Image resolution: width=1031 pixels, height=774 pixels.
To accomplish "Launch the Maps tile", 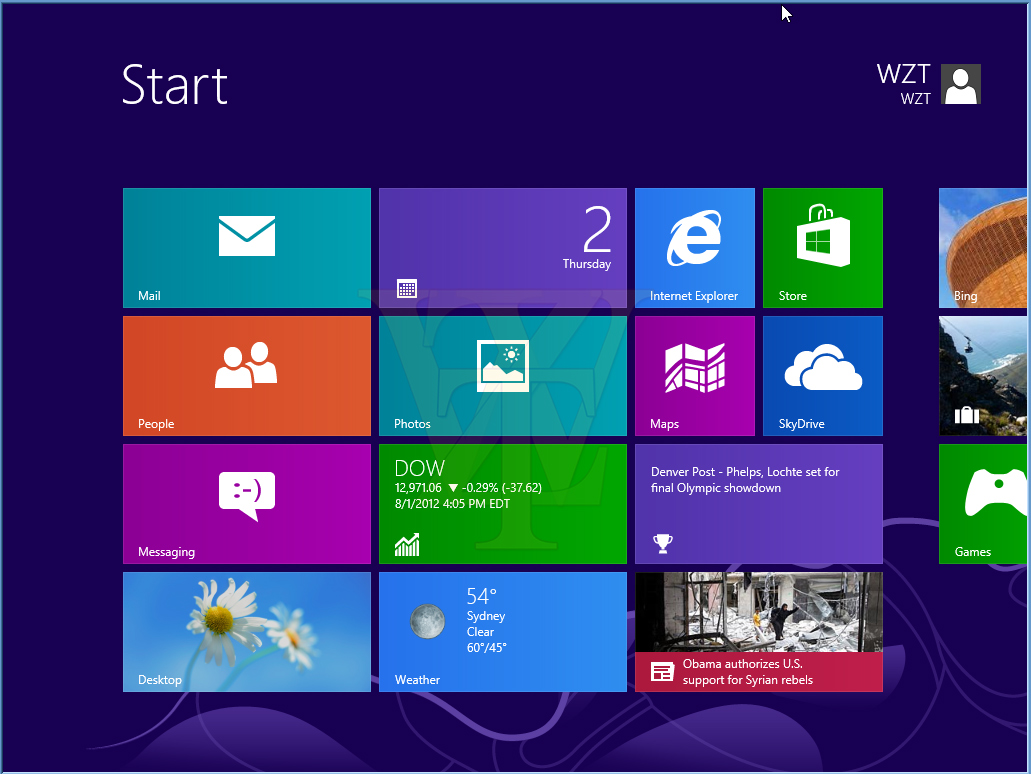I will [694, 375].
